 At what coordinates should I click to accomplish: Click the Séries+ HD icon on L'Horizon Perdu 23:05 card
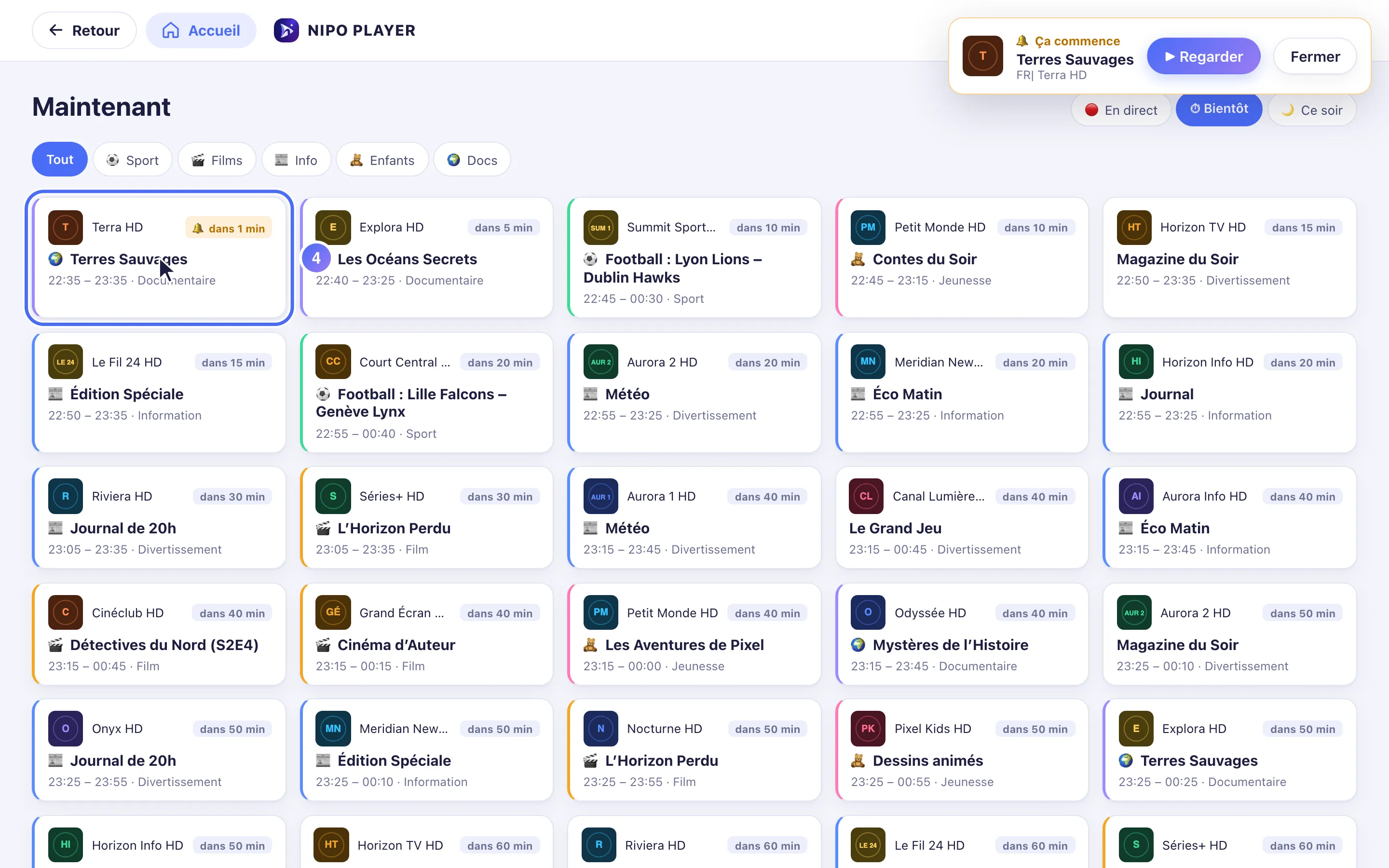(x=333, y=496)
